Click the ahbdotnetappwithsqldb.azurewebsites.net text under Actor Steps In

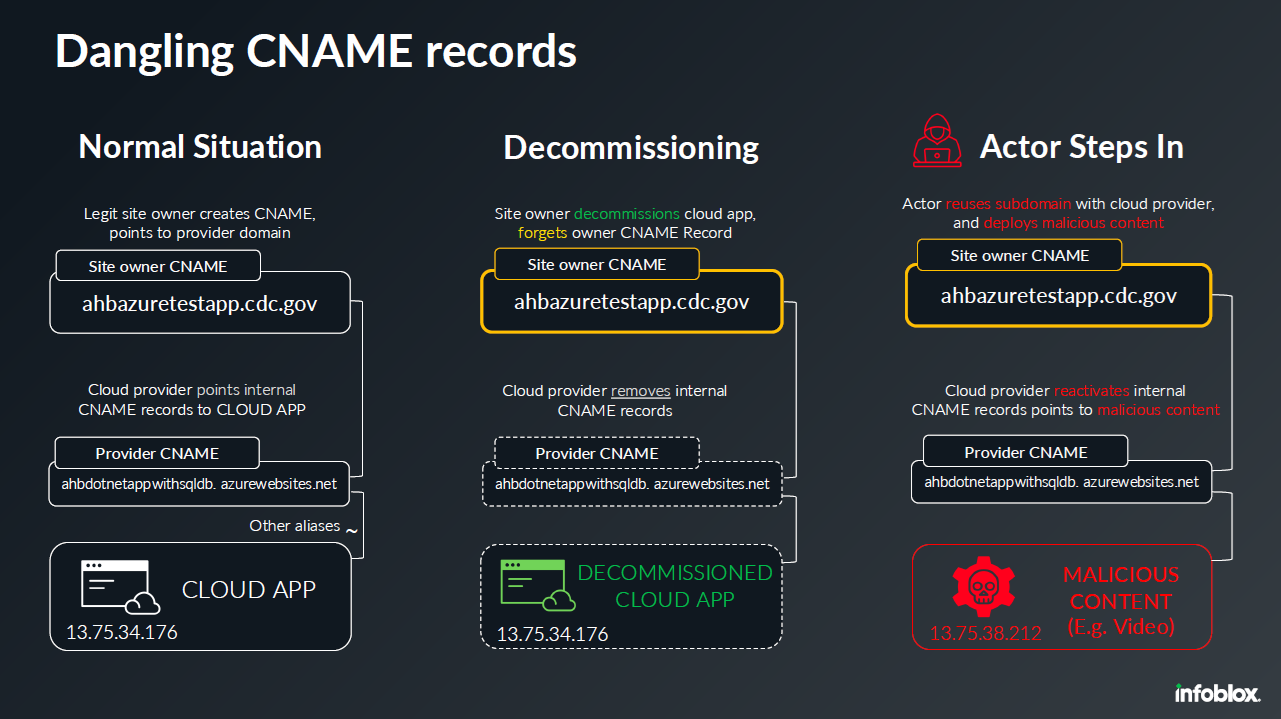click(1060, 481)
